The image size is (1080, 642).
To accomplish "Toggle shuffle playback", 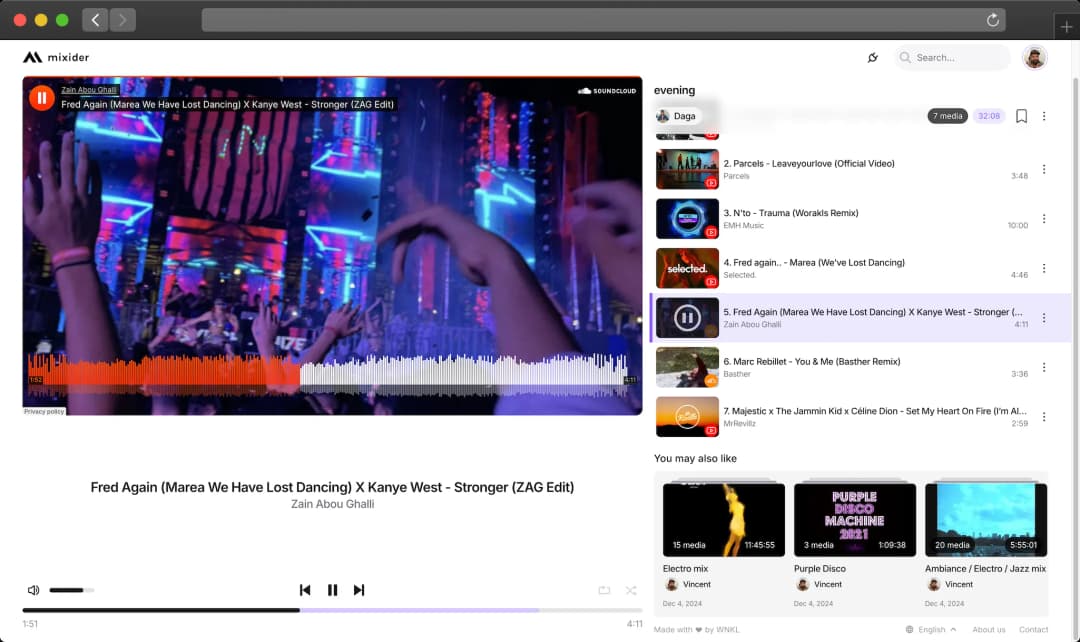I will (630, 590).
